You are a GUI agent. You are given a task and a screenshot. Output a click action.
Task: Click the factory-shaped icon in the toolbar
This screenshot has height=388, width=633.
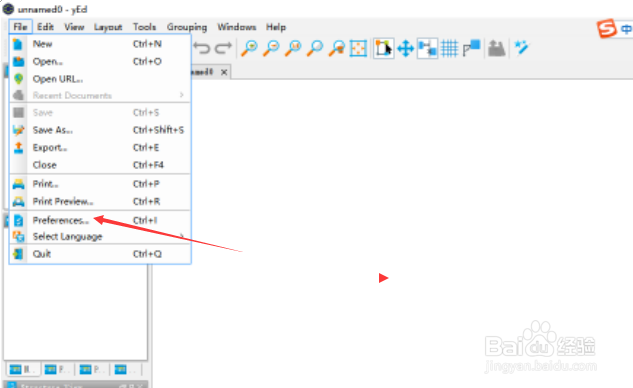pyautogui.click(x=497, y=48)
